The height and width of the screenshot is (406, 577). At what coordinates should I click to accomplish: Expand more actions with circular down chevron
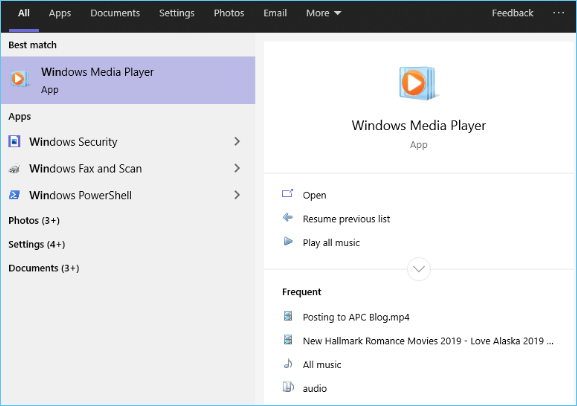[x=419, y=269]
